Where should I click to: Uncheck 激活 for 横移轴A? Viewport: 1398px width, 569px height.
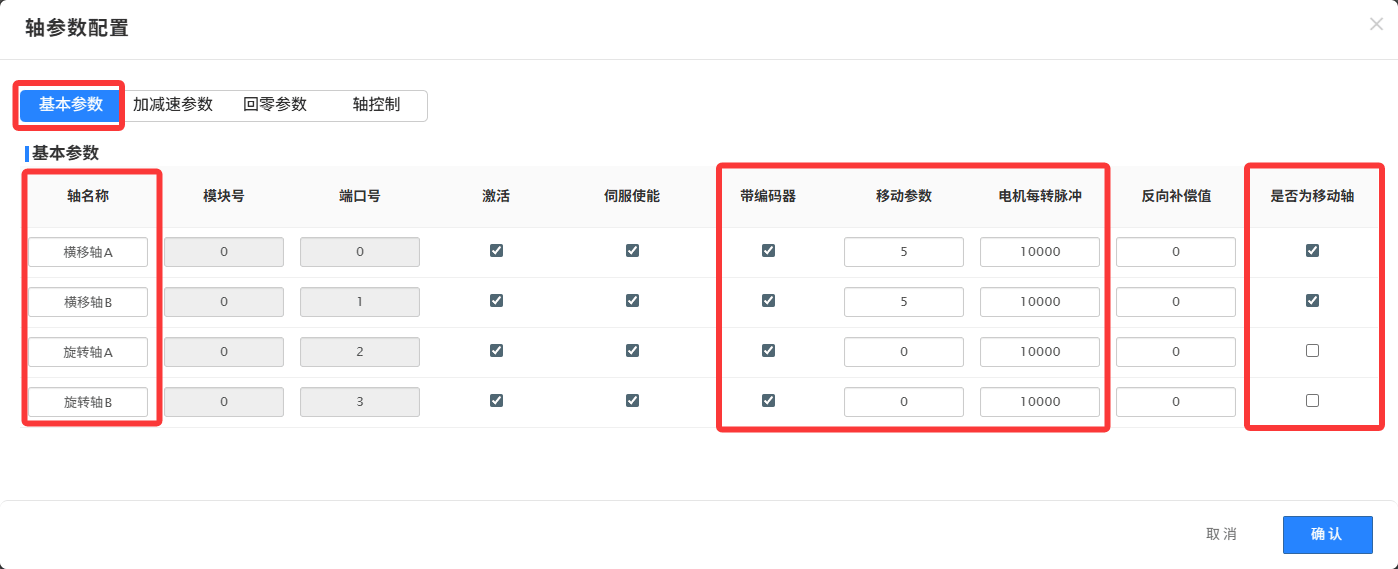point(496,251)
